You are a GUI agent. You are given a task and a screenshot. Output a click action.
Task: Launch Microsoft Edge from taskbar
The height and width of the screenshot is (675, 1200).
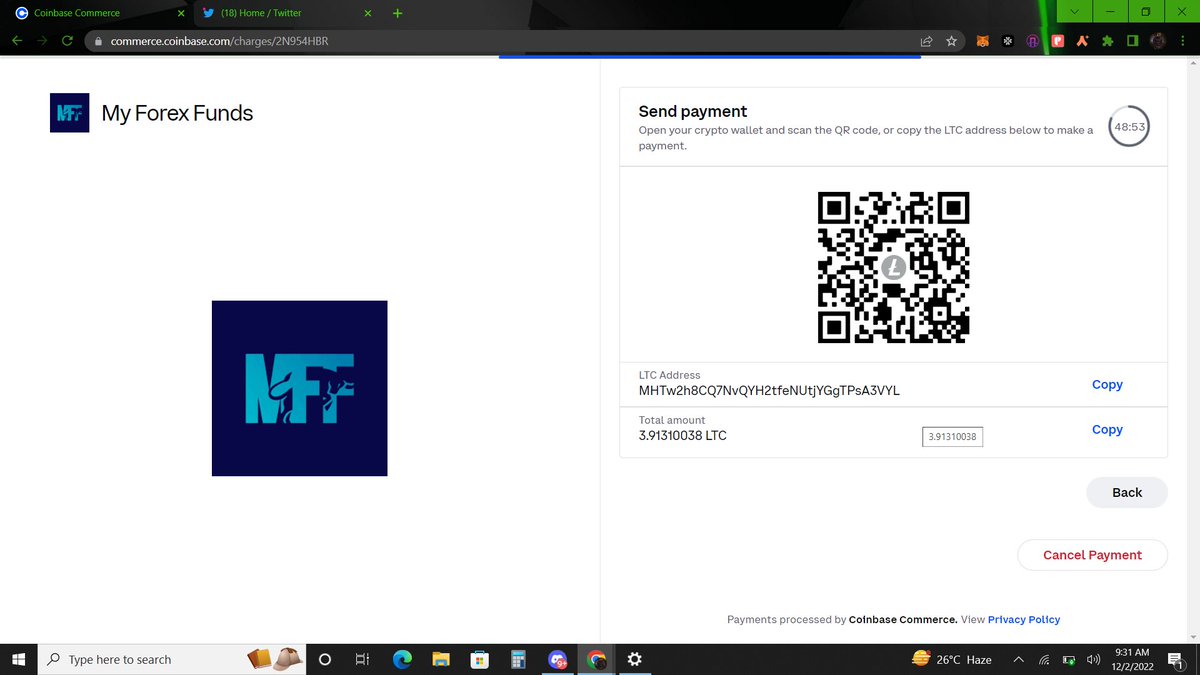tap(402, 659)
